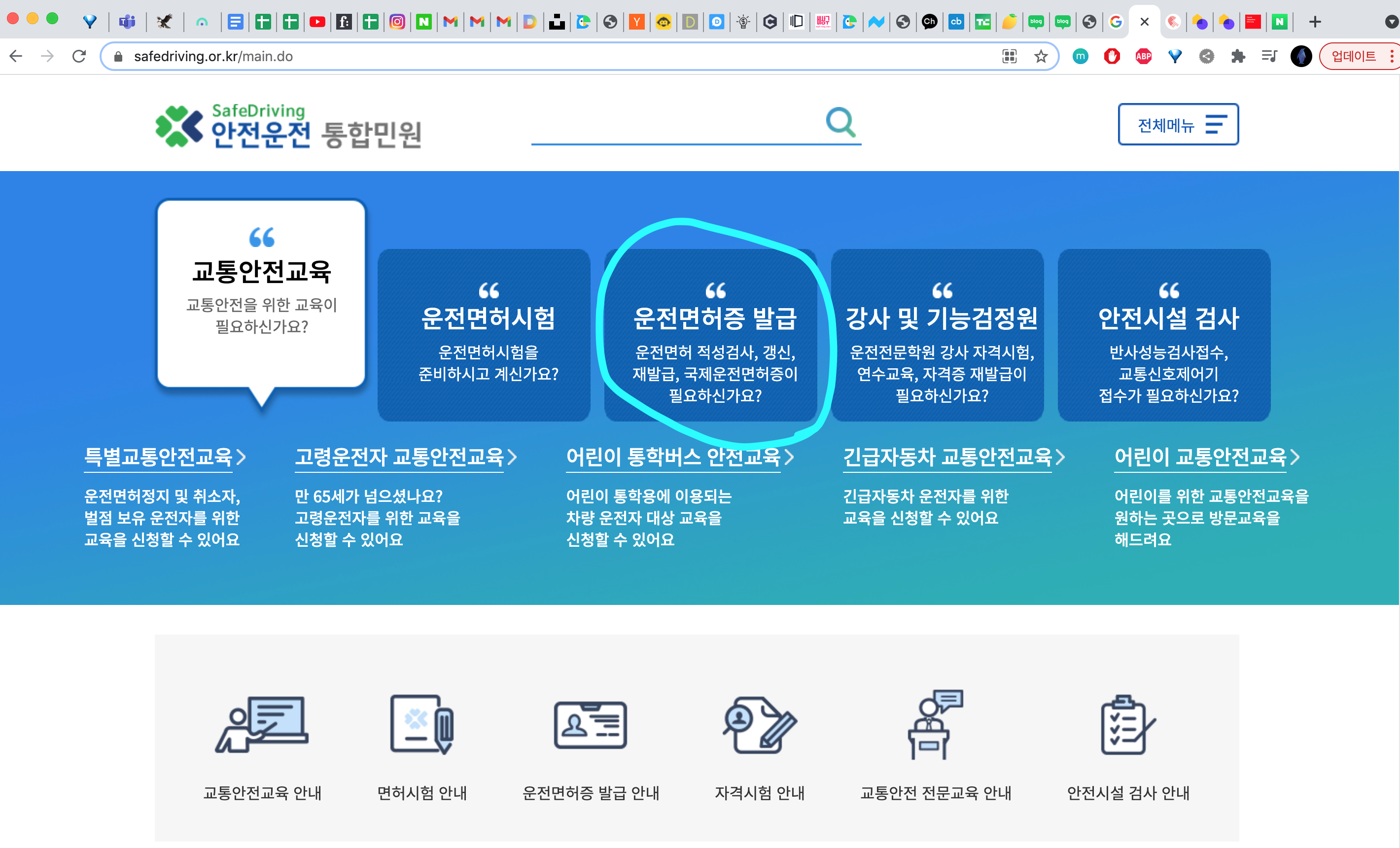Open 자격시험 안내 document pencil icon
1400x848 pixels.
[760, 725]
